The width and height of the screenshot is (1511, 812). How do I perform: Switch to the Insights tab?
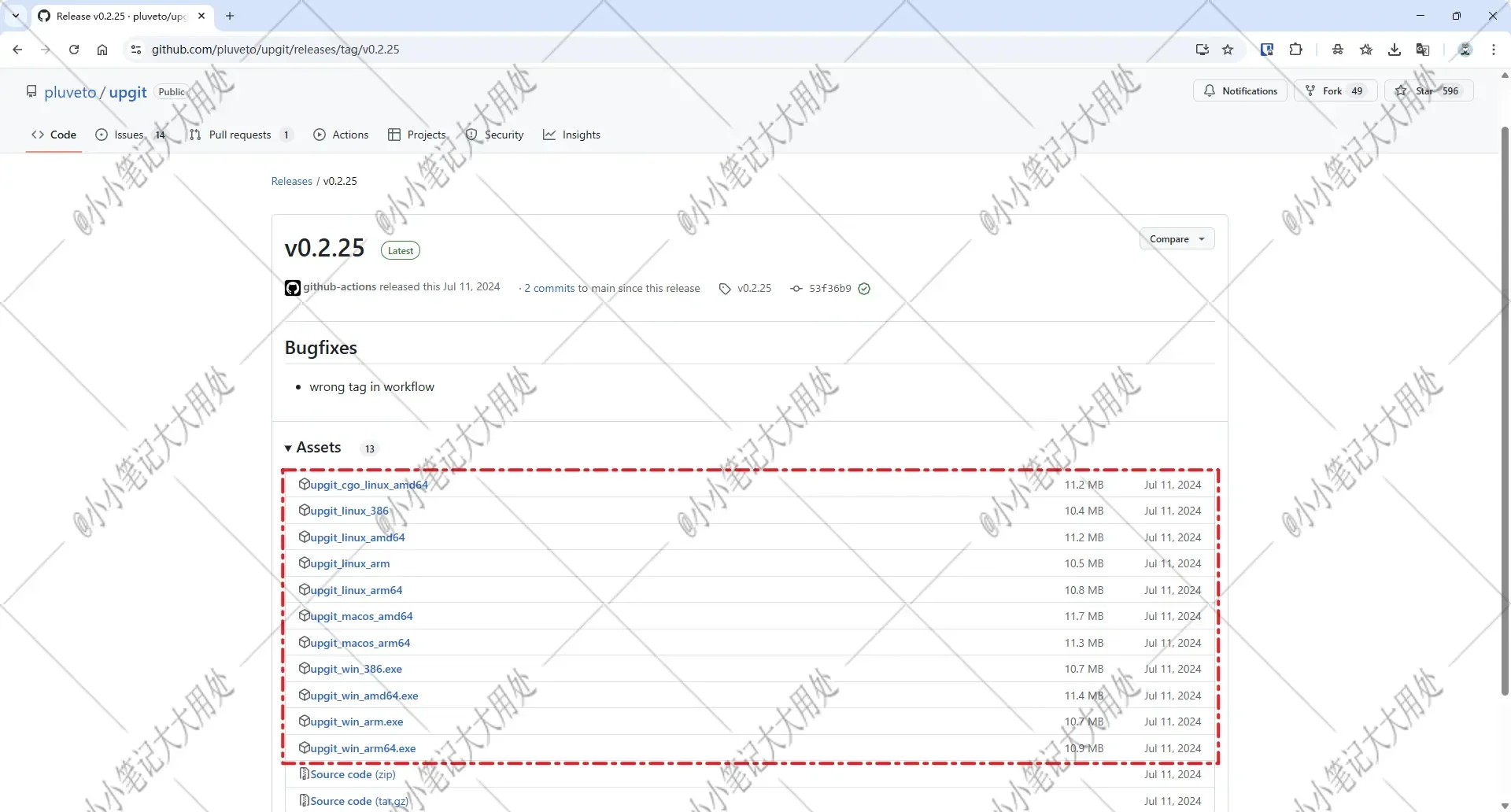(x=571, y=135)
